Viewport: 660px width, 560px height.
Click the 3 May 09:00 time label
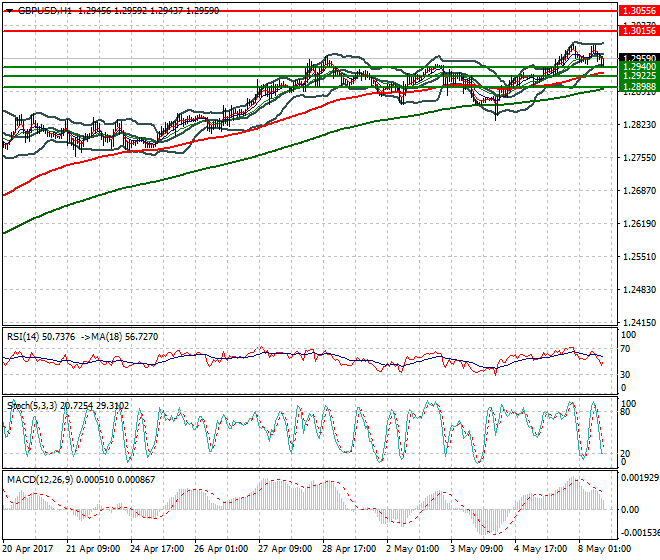click(x=476, y=549)
